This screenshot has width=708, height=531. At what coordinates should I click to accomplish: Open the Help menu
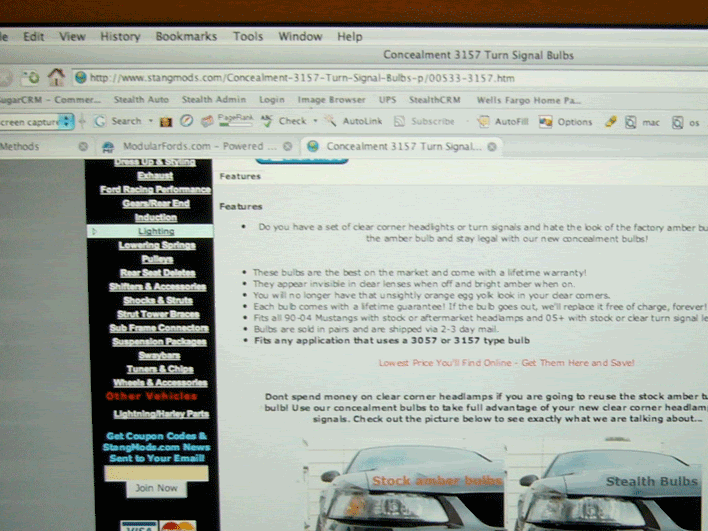(350, 37)
